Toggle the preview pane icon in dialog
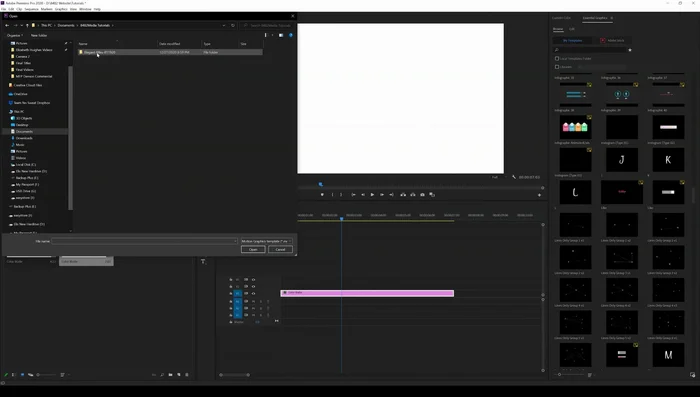 [281, 35]
